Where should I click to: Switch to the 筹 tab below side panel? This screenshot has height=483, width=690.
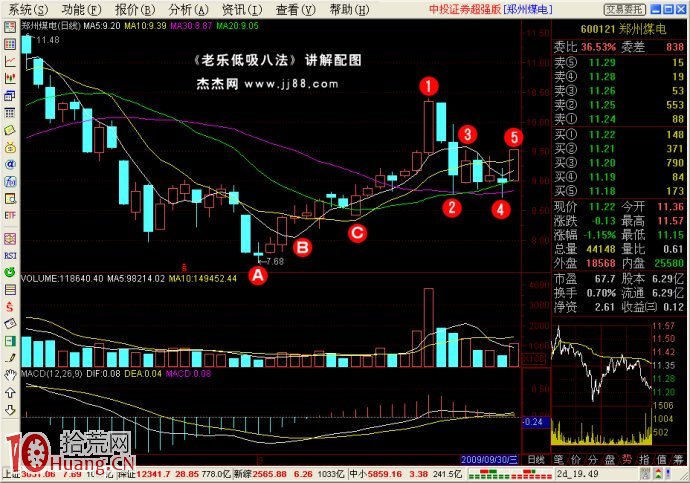pos(678,460)
